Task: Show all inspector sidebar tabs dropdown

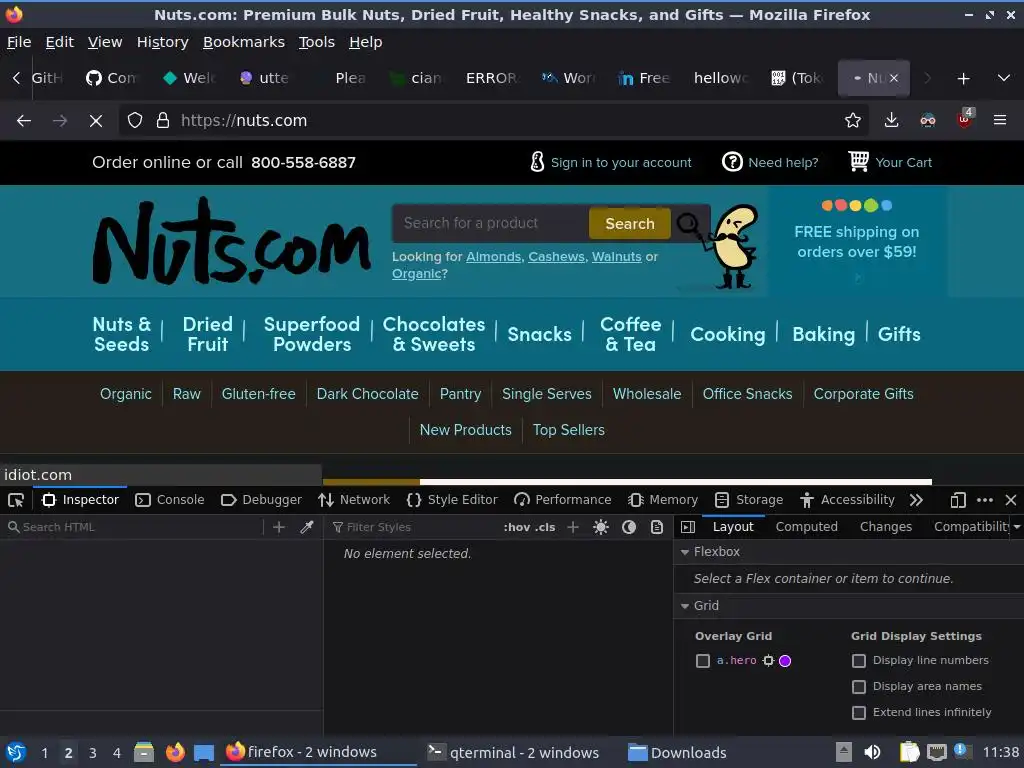Action: pos(1017,527)
